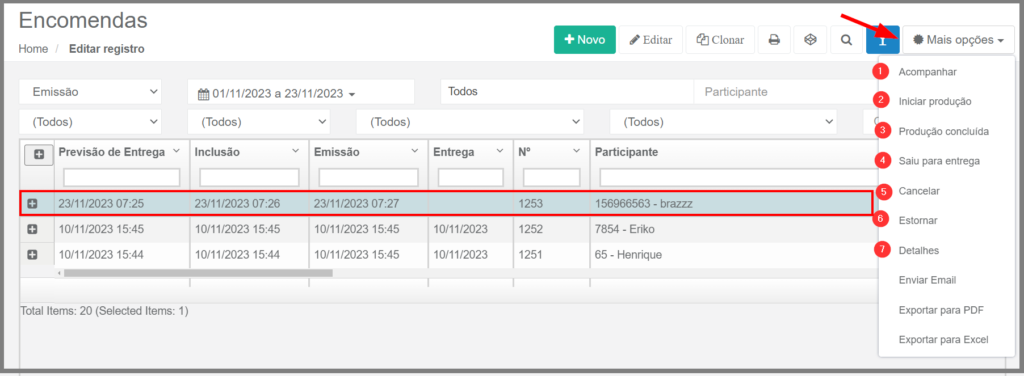Image resolution: width=1024 pixels, height=376 pixels.
Task: Select Iniciar produção from the menu
Action: pyautogui.click(x=935, y=101)
